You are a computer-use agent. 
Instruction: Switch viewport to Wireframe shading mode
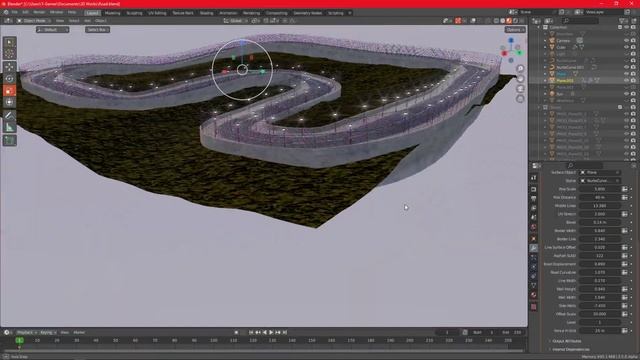(x=496, y=20)
